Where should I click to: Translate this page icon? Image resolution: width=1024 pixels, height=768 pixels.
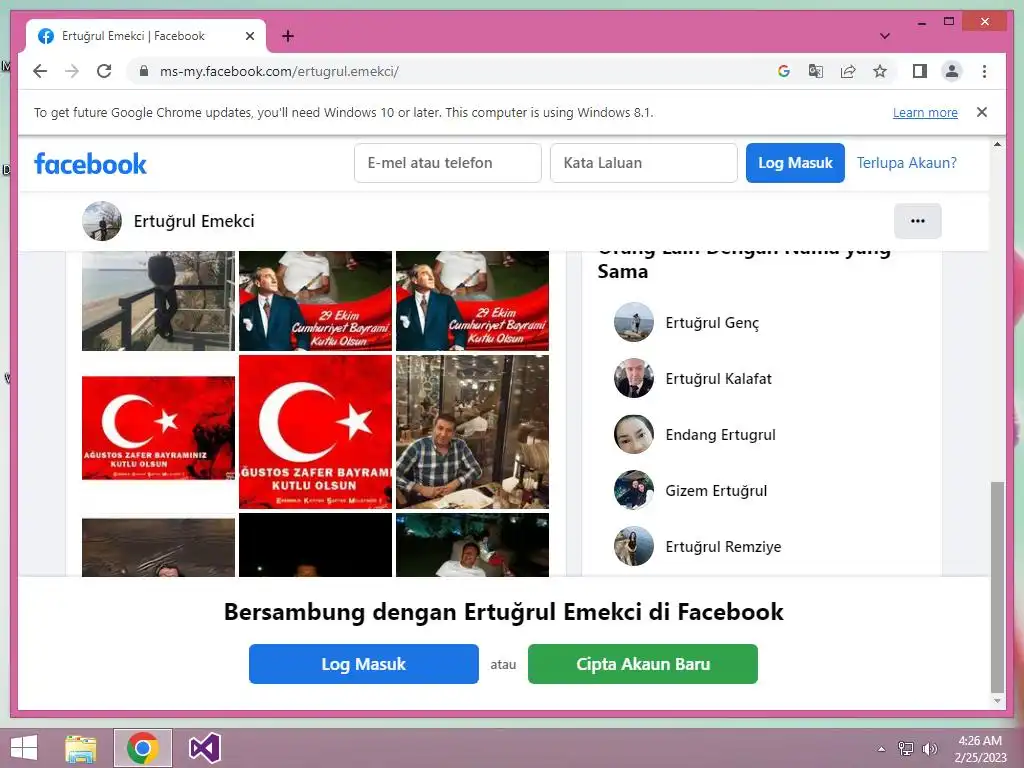816,71
